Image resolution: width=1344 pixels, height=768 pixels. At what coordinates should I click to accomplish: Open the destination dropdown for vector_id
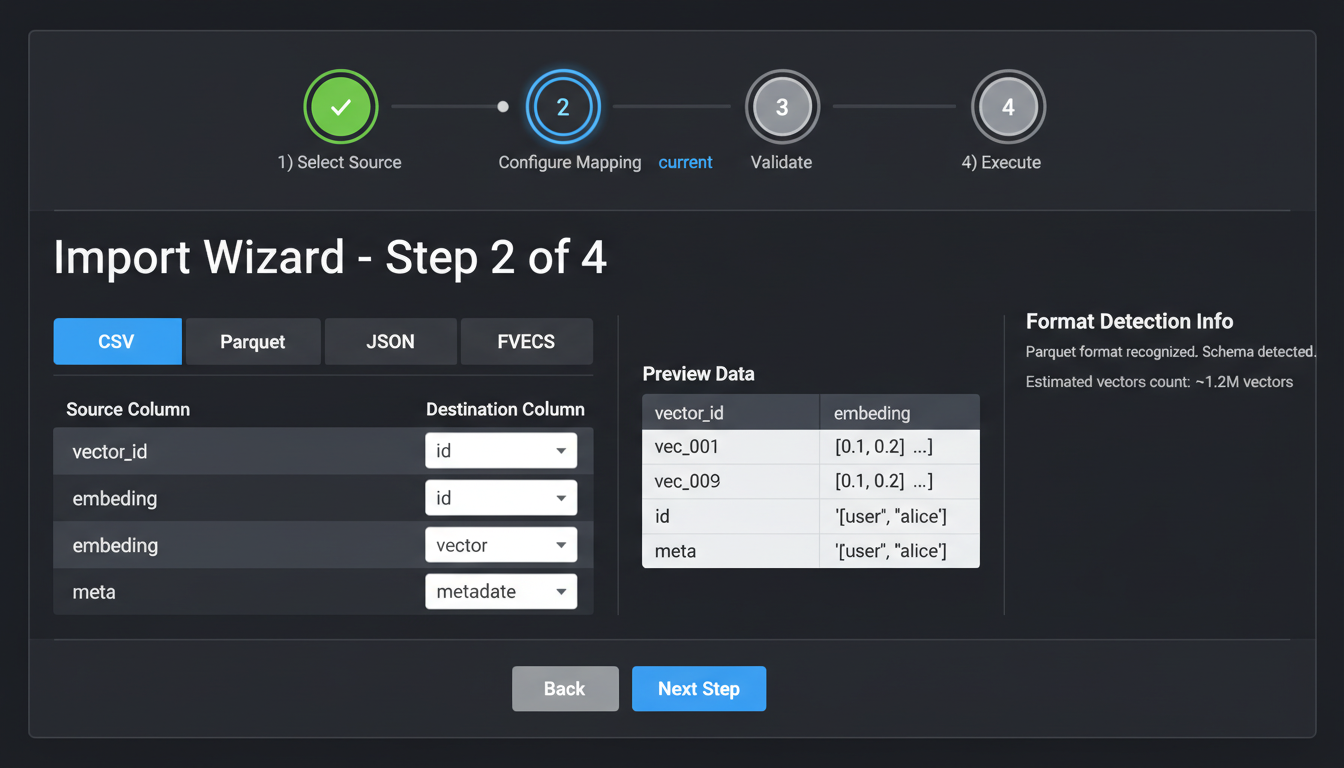tap(501, 450)
